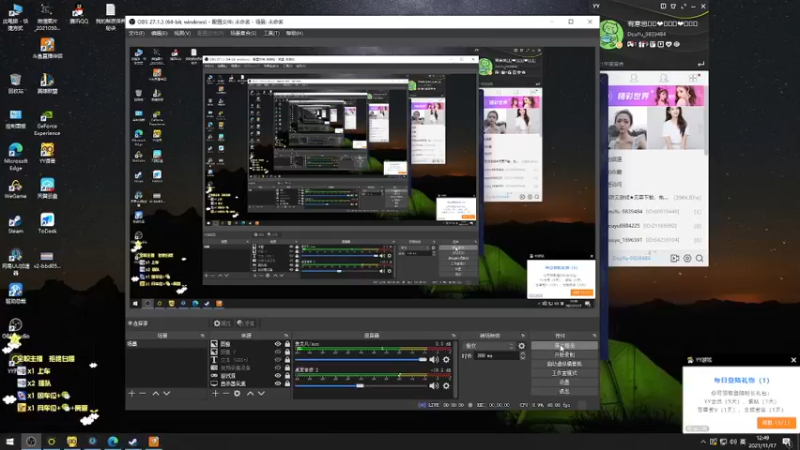Toggle visibility of the display capture source
The image size is (800, 450).
click(x=278, y=383)
